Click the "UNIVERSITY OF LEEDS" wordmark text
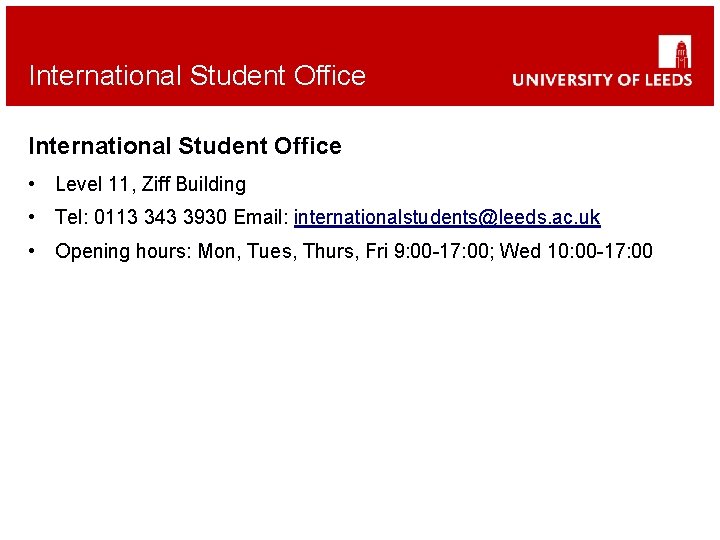The width and height of the screenshot is (720, 540). (x=602, y=79)
